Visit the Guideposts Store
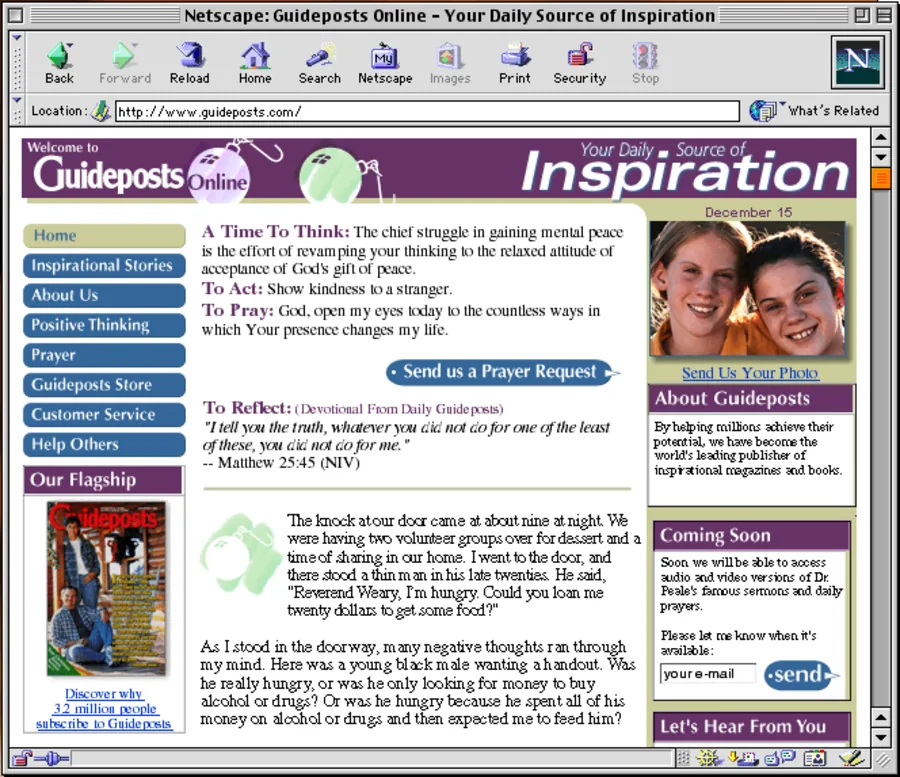 104,385
